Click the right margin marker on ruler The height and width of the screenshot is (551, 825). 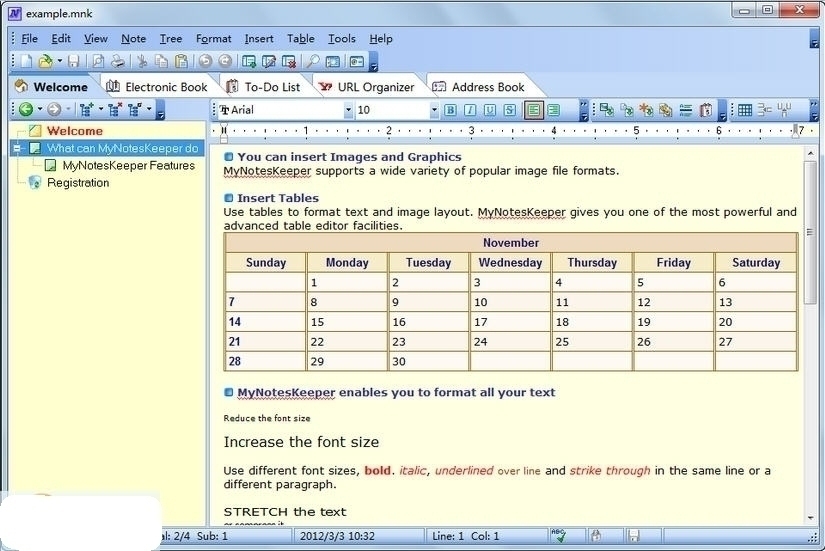pos(796,132)
